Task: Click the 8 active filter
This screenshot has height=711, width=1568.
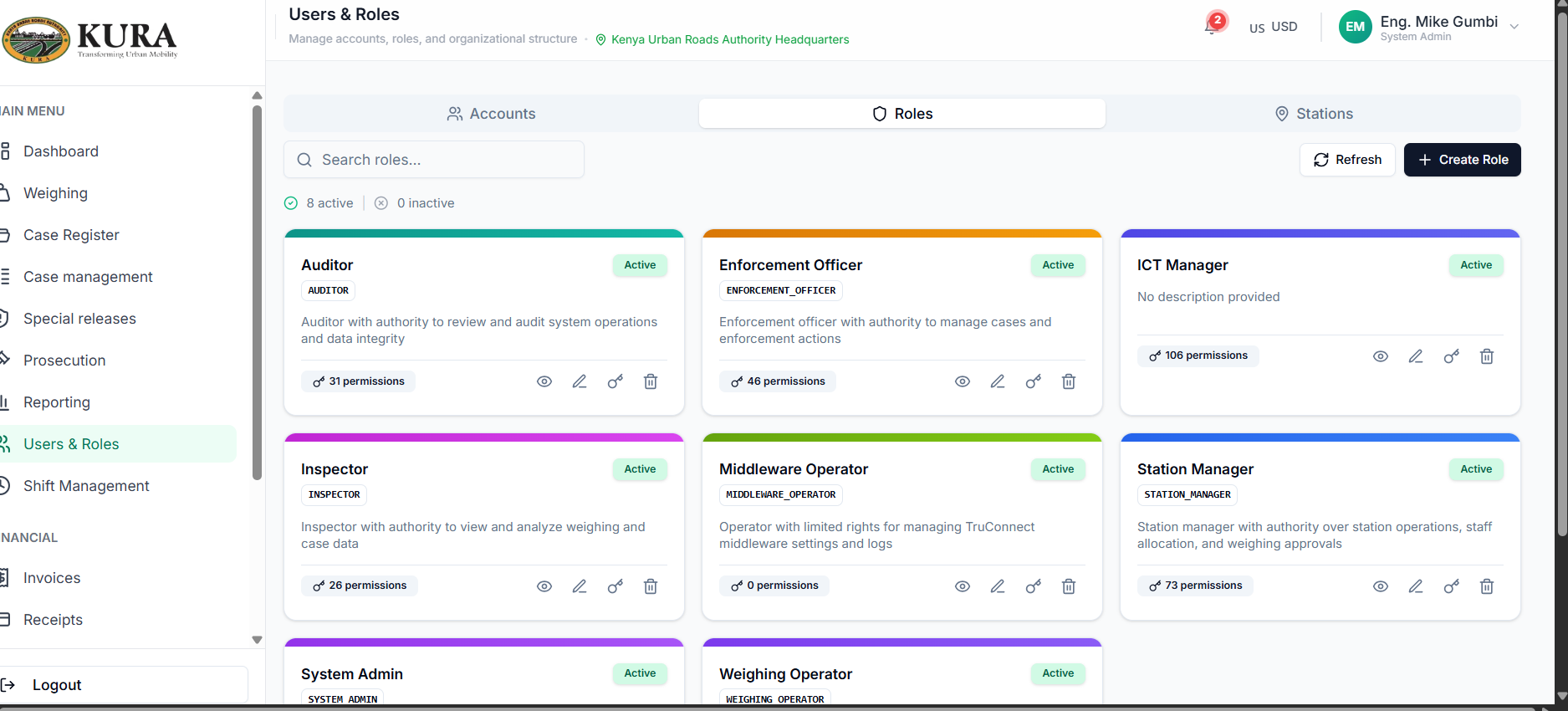Action: [319, 203]
